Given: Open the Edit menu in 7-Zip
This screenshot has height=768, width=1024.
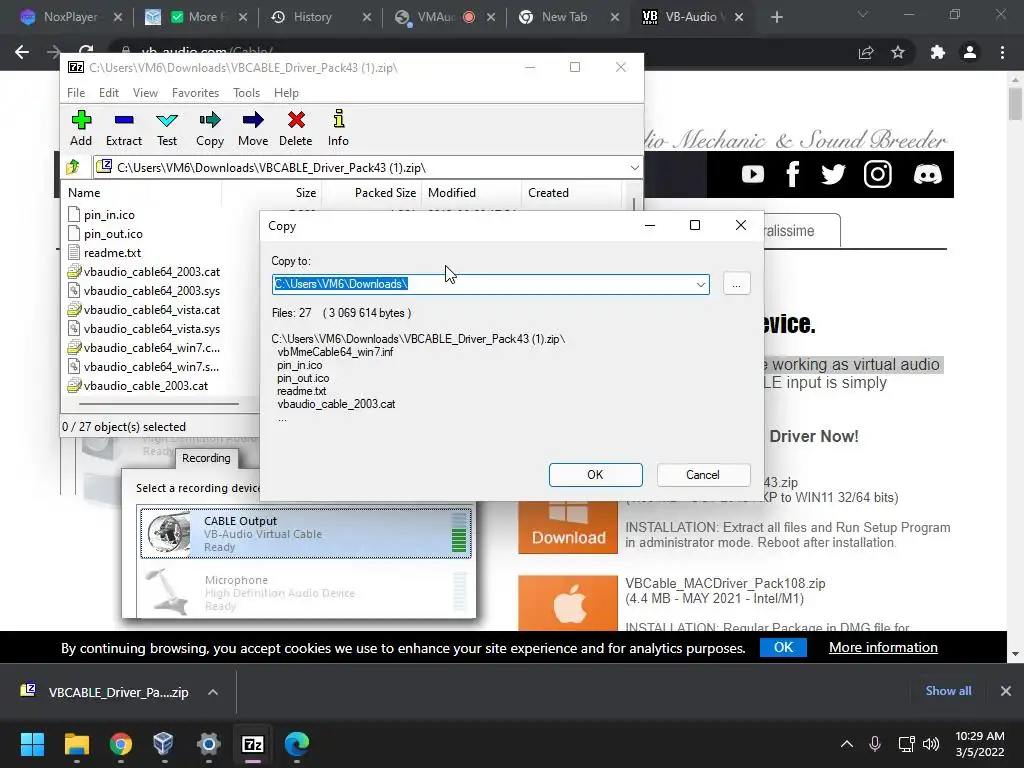Looking at the screenshot, I should coord(108,93).
